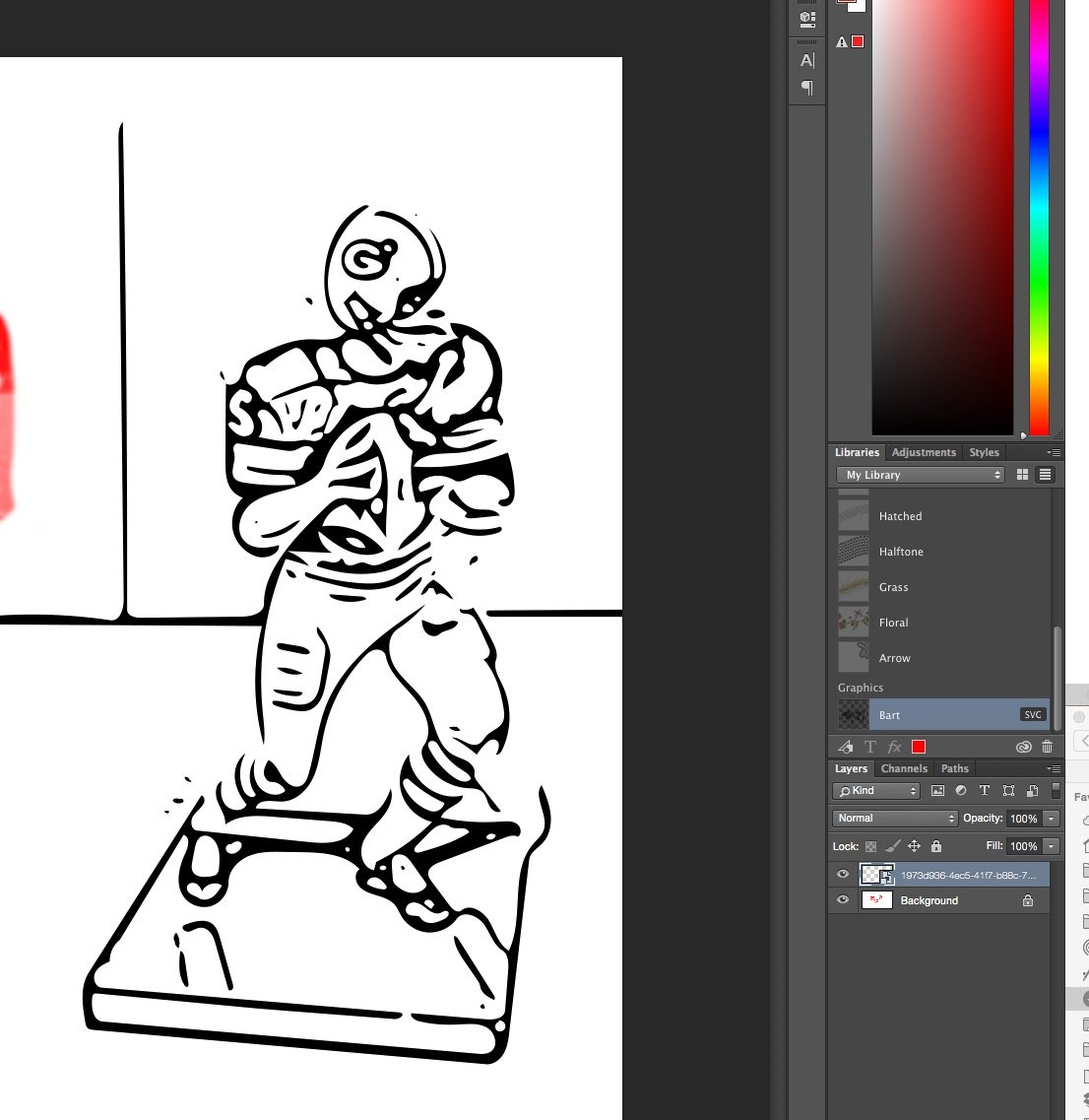The height and width of the screenshot is (1120, 1089).
Task: Show library items as a list
Action: pos(1045,475)
